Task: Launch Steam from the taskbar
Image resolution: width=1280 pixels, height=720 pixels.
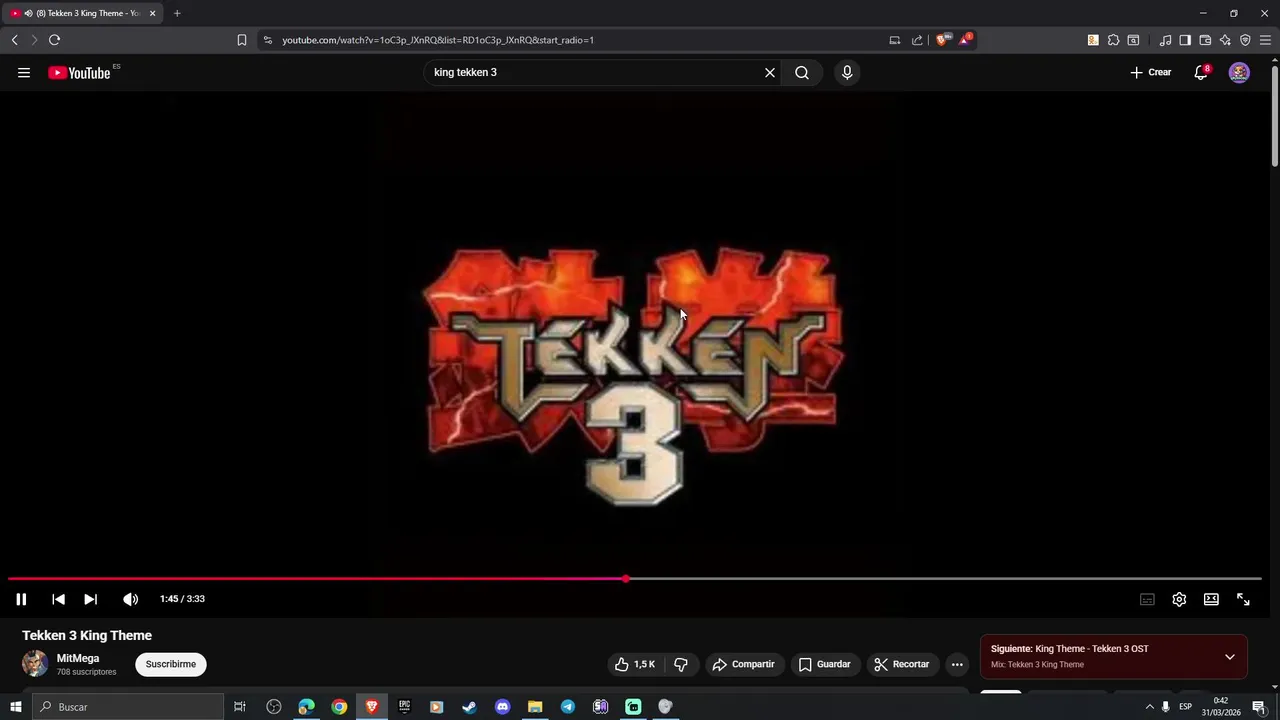Action: click(x=469, y=707)
